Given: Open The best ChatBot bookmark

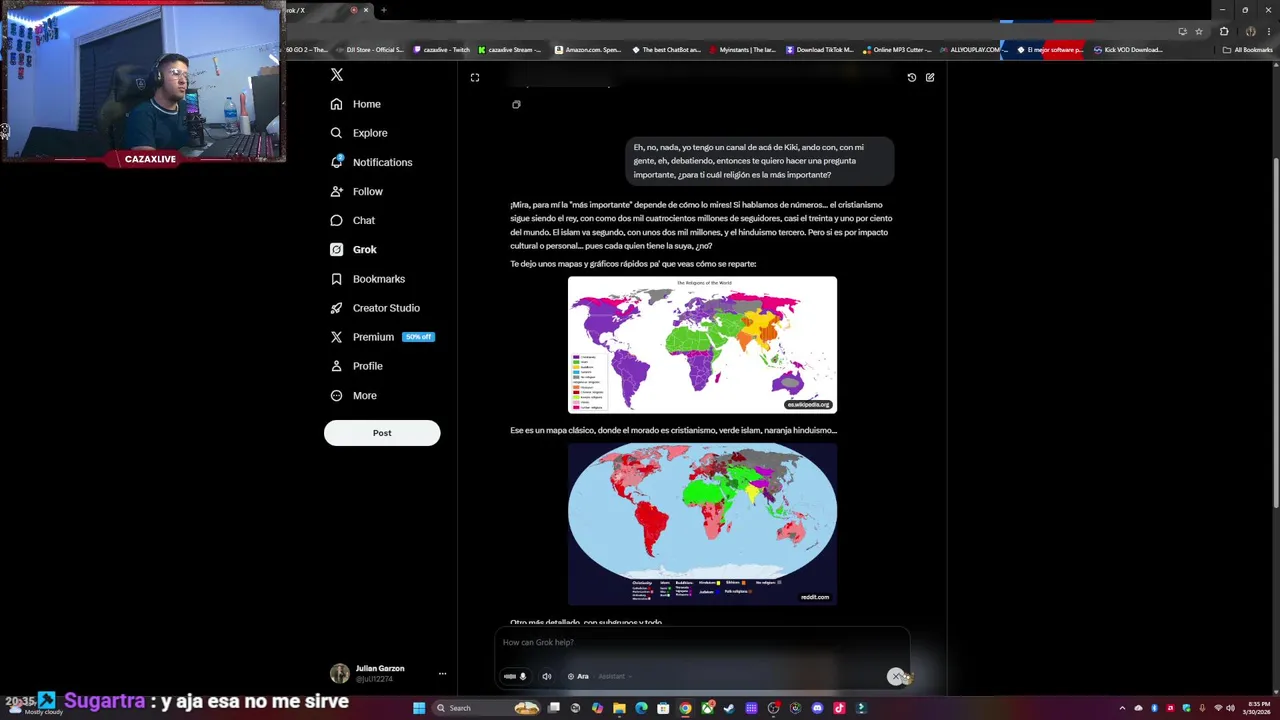Looking at the screenshot, I should pyautogui.click(x=666, y=50).
